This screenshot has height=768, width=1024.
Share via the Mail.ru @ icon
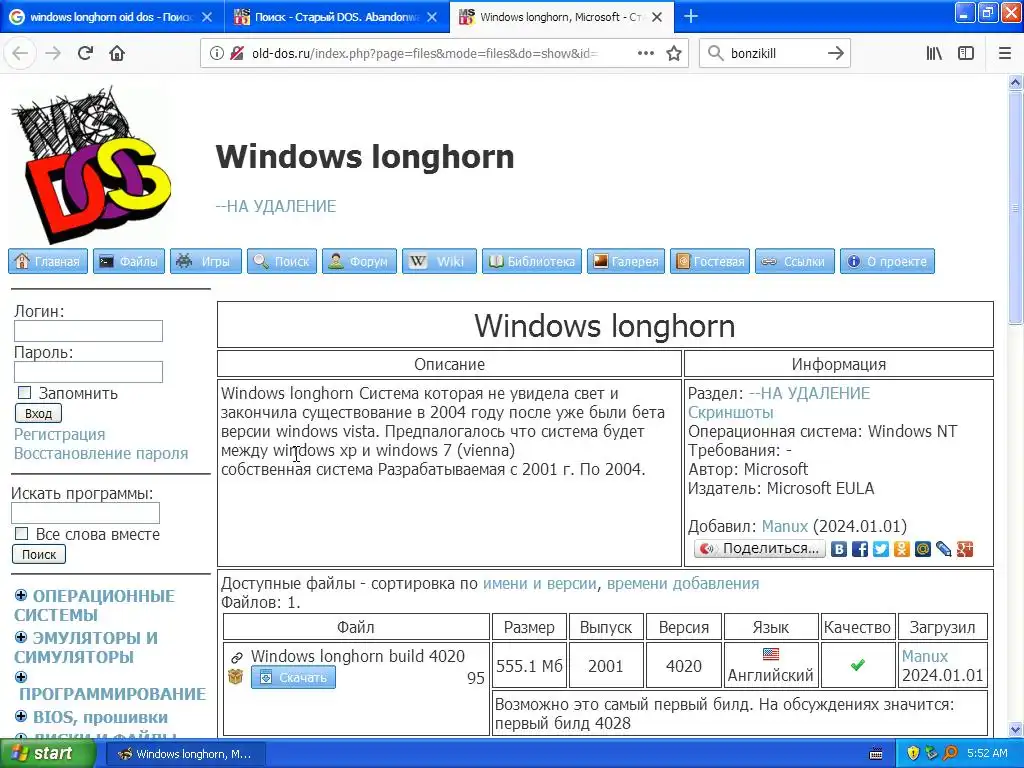[x=923, y=549]
